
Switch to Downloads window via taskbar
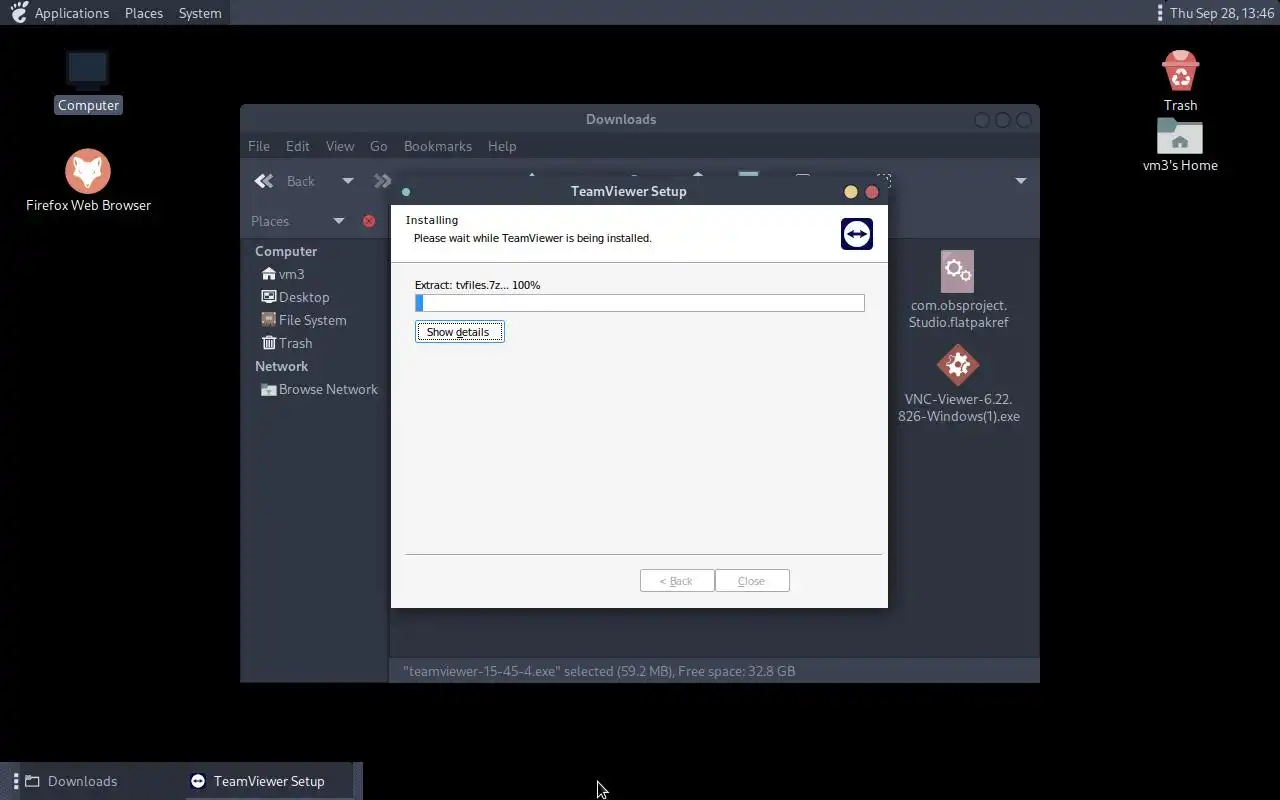click(x=98, y=781)
